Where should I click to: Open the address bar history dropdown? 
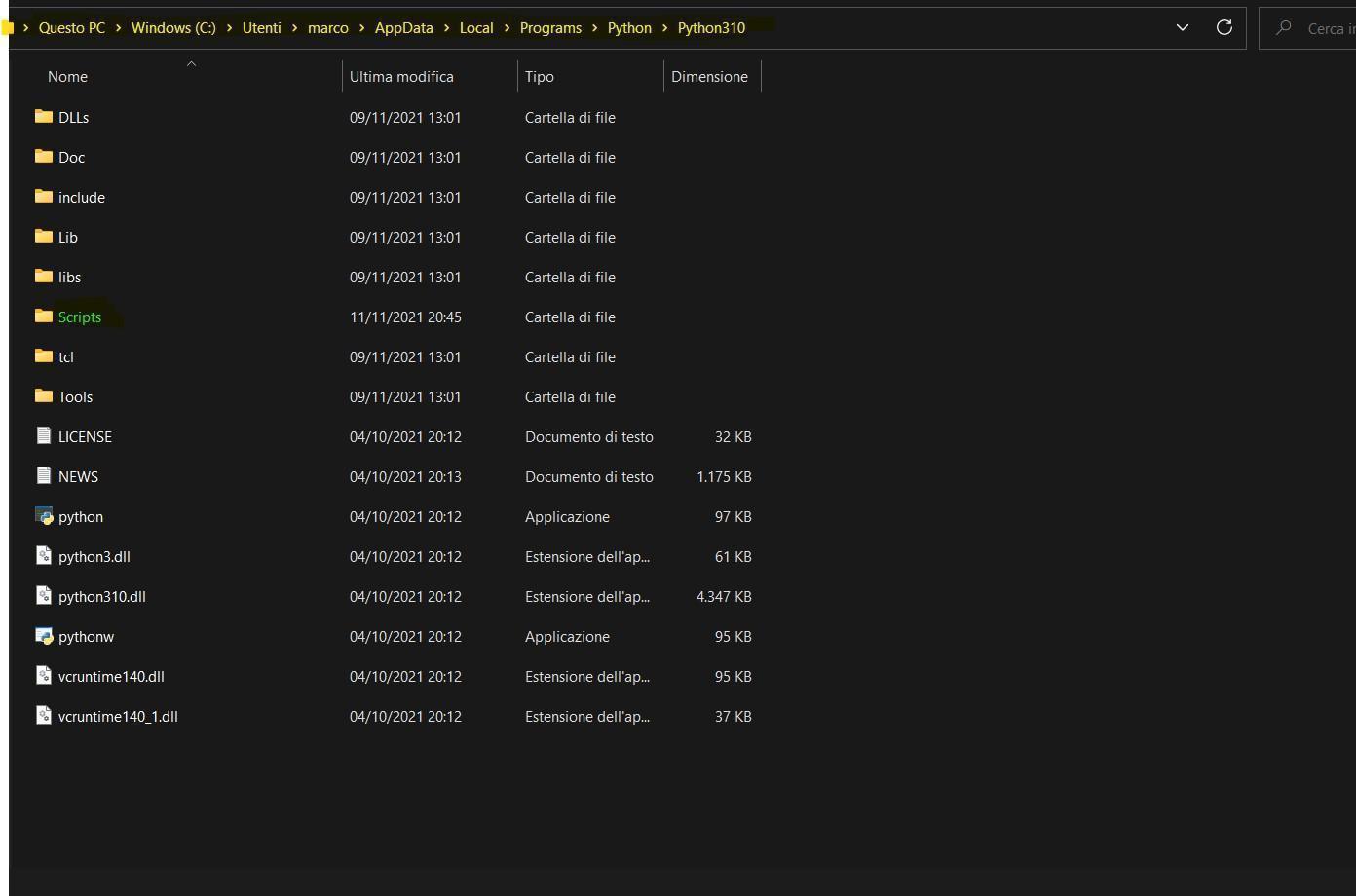[1183, 27]
